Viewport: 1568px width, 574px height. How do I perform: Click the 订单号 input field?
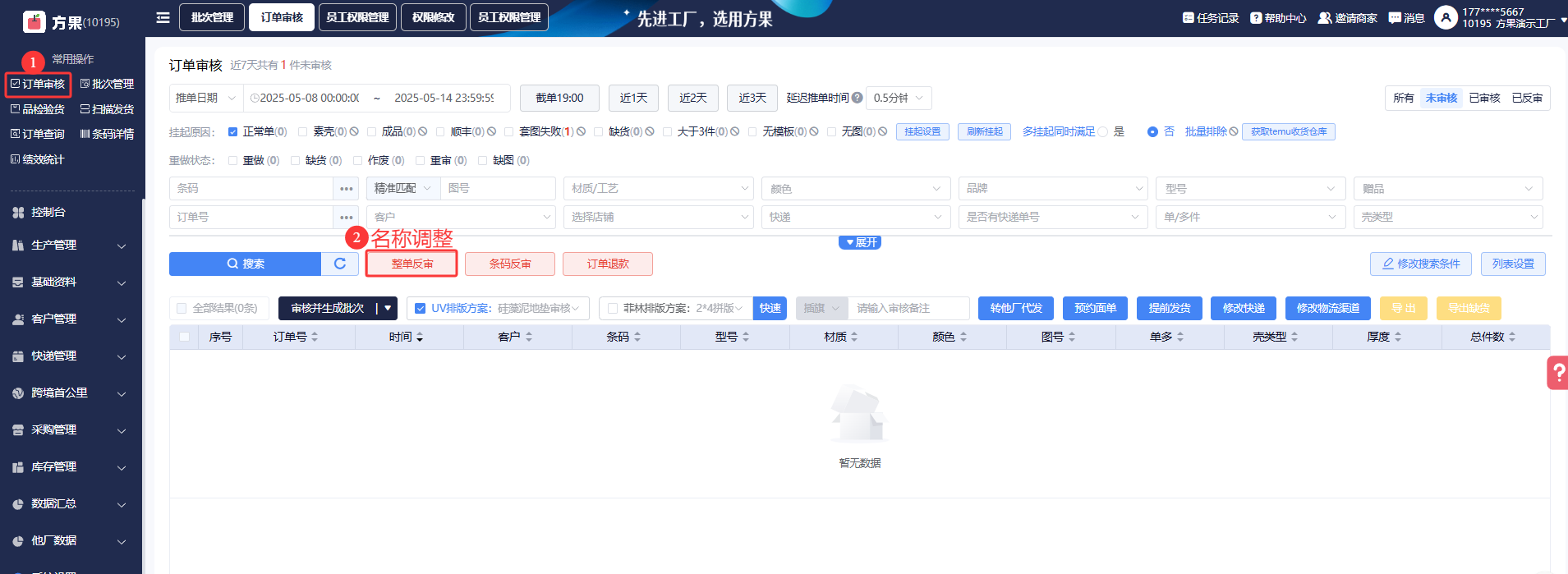(251, 218)
